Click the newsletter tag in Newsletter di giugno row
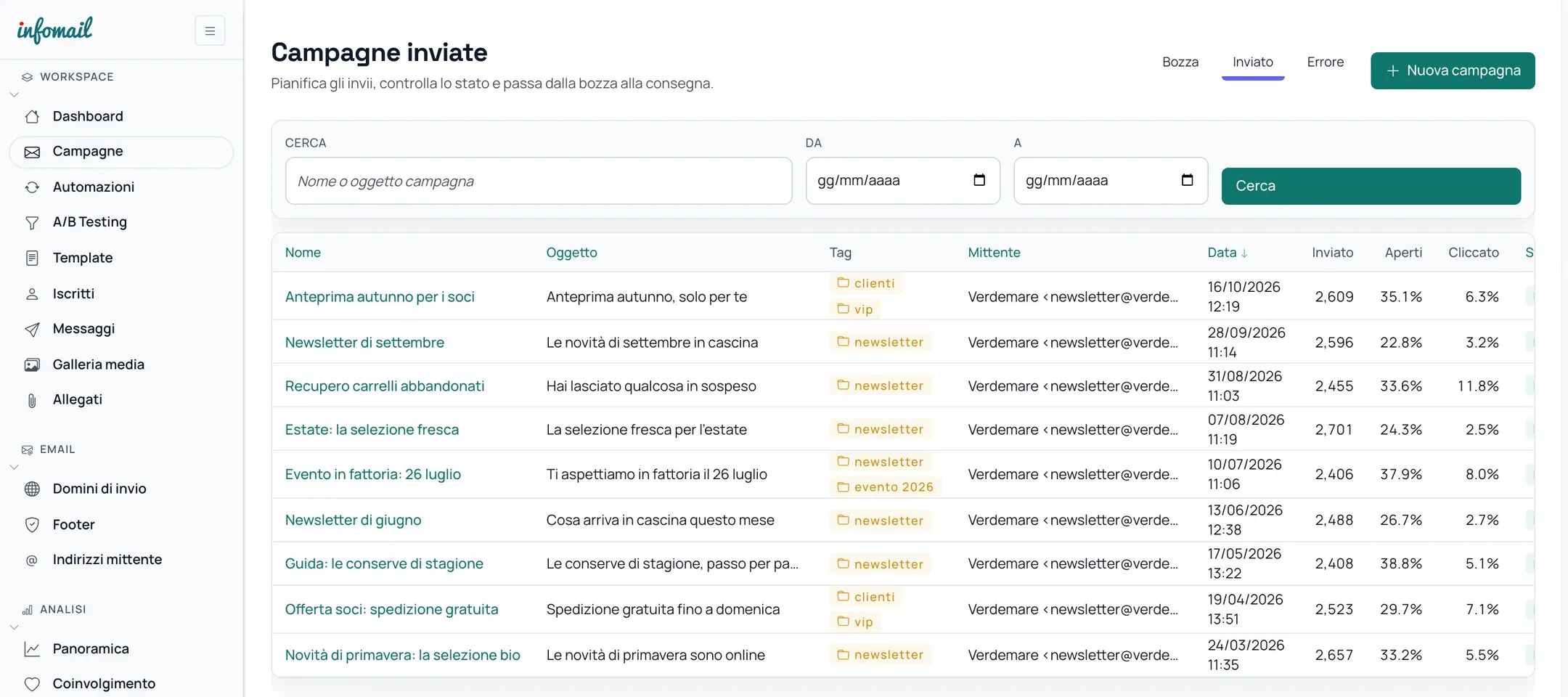1568x697 pixels. tap(881, 521)
